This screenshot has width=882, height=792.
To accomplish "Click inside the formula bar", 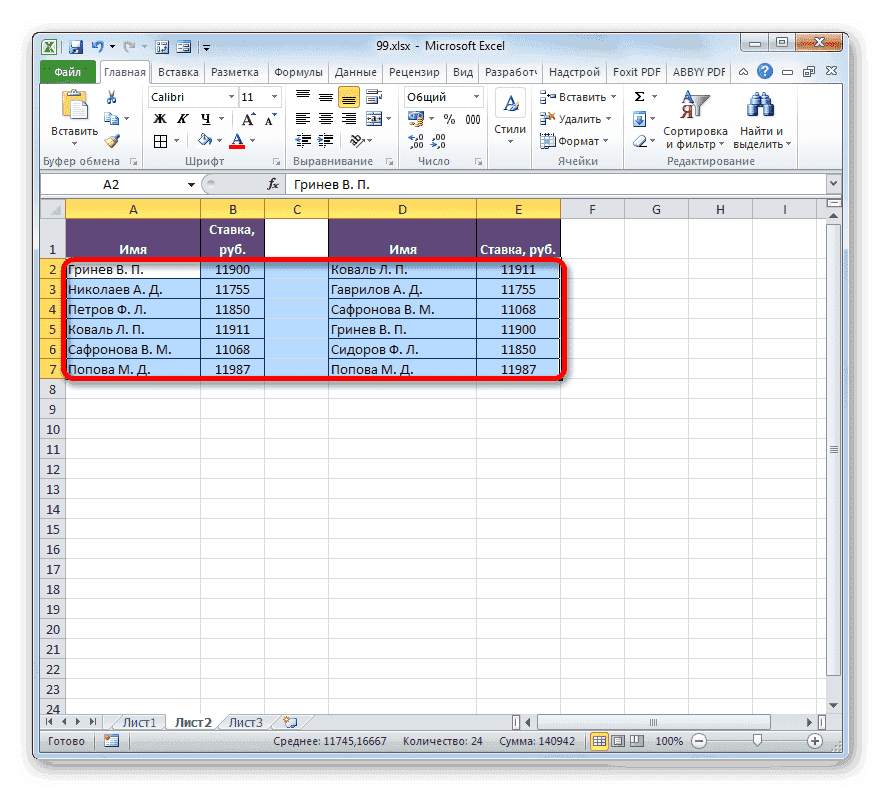I will 450,184.
